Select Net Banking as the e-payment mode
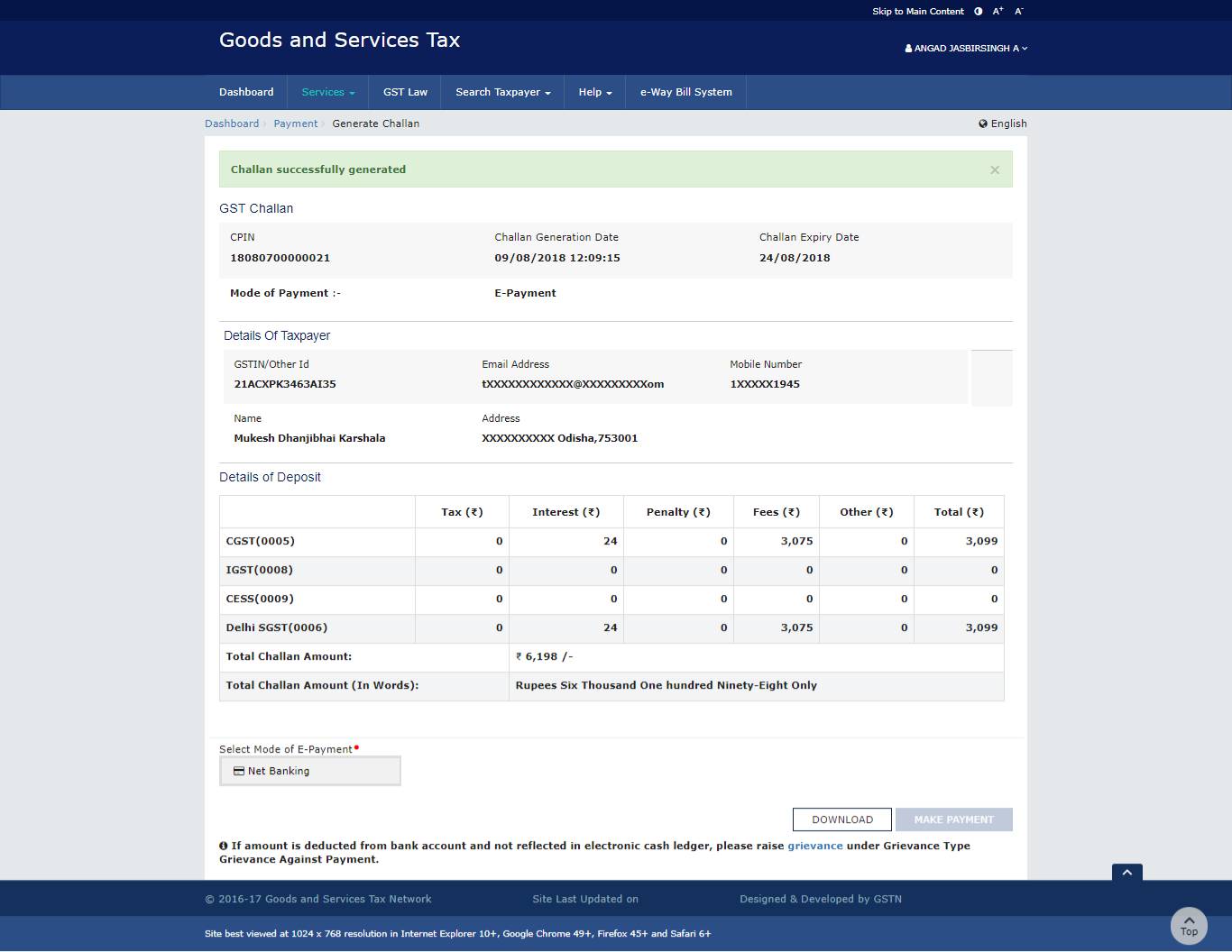 click(x=310, y=771)
